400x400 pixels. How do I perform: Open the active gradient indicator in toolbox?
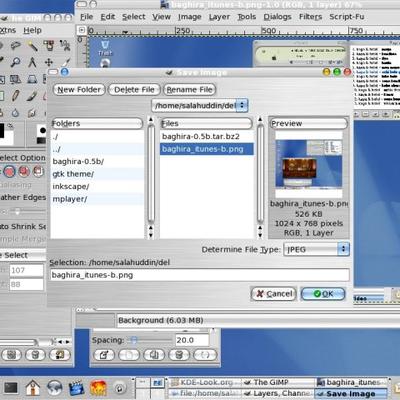(x=42, y=141)
